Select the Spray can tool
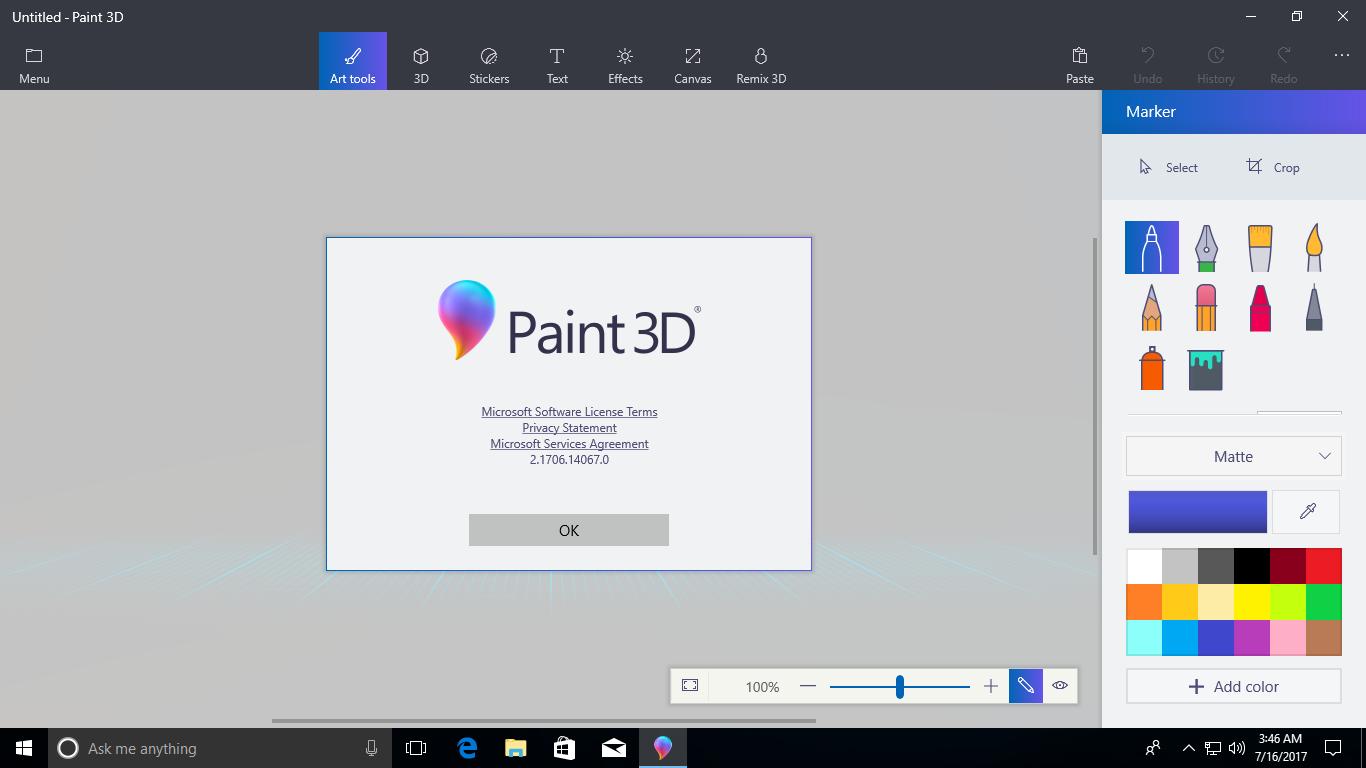Image resolution: width=1366 pixels, height=768 pixels. point(1152,368)
